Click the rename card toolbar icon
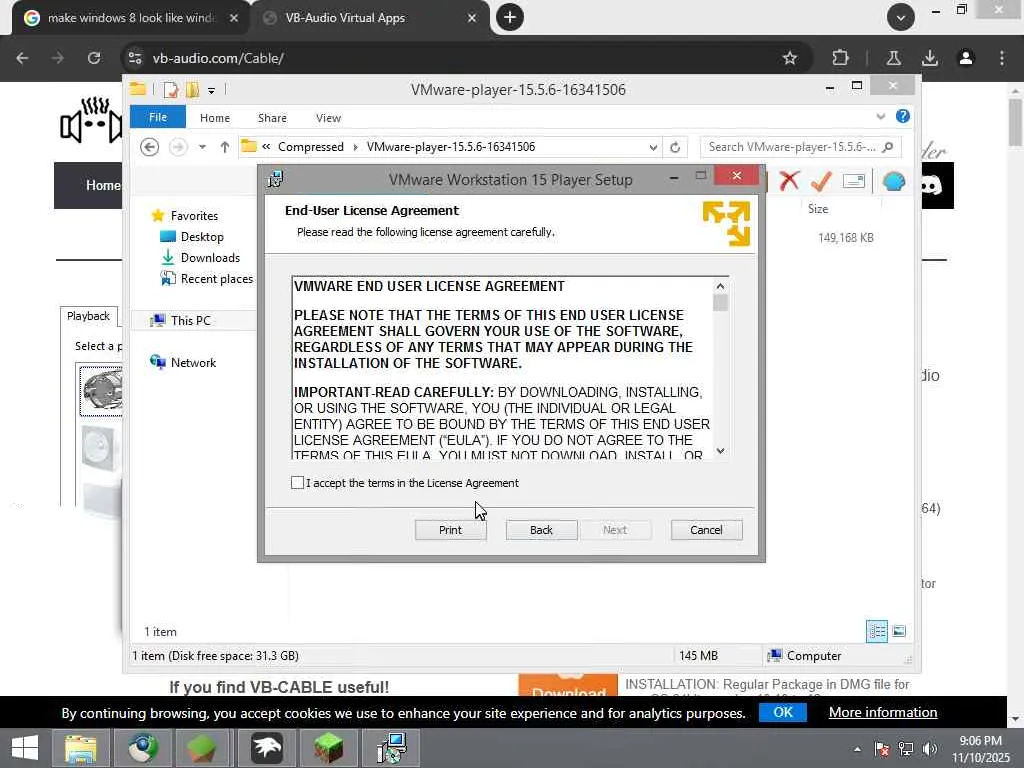The width and height of the screenshot is (1024, 768). pyautogui.click(x=854, y=181)
